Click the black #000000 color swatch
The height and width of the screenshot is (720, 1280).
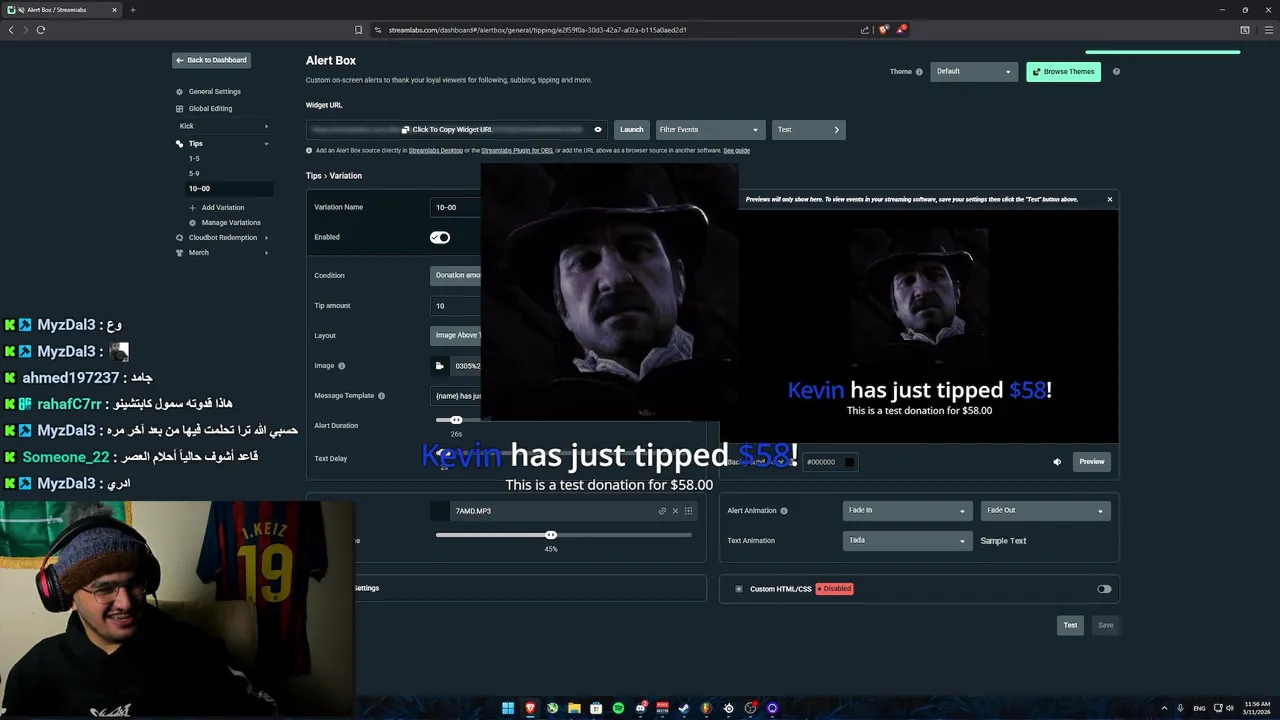849,462
